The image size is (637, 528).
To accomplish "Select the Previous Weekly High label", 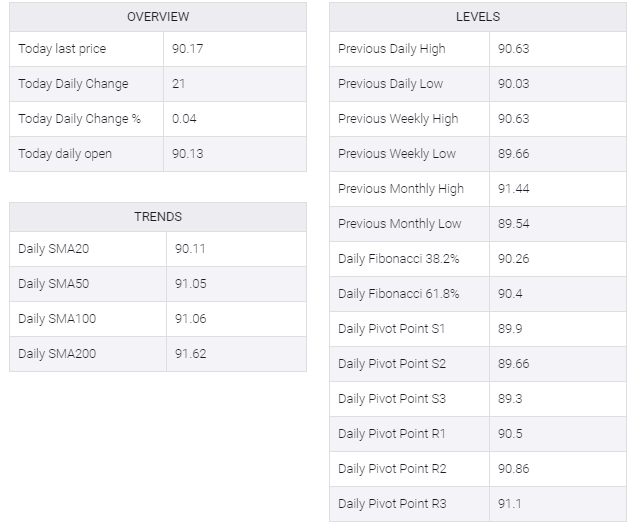I will (x=398, y=119).
